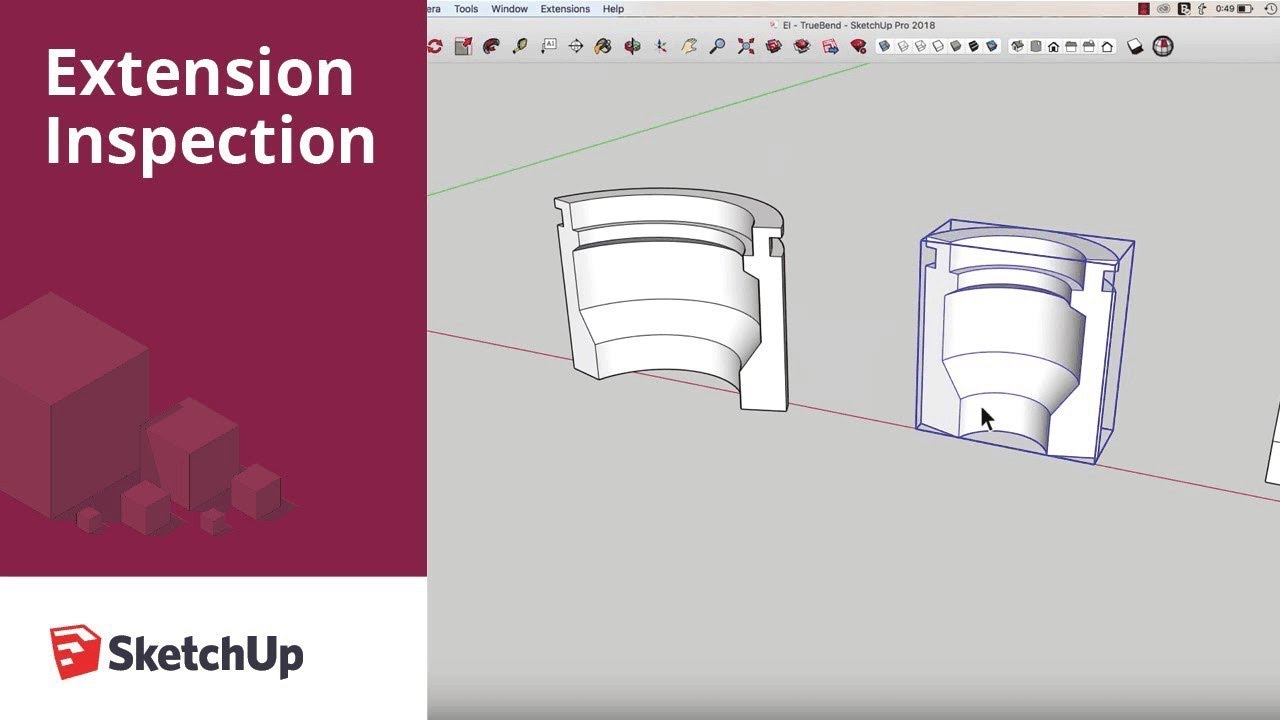
Task: Open the Help menu
Action: coord(613,9)
